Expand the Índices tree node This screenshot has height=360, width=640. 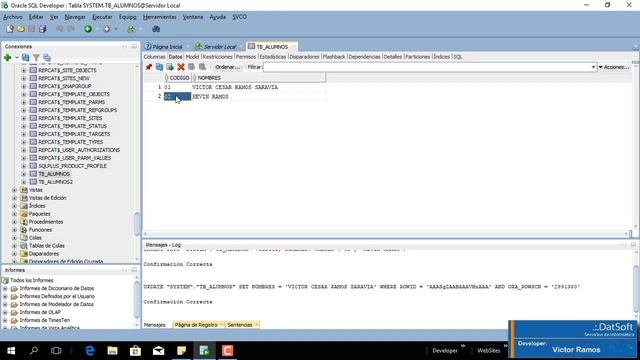(x=15, y=206)
